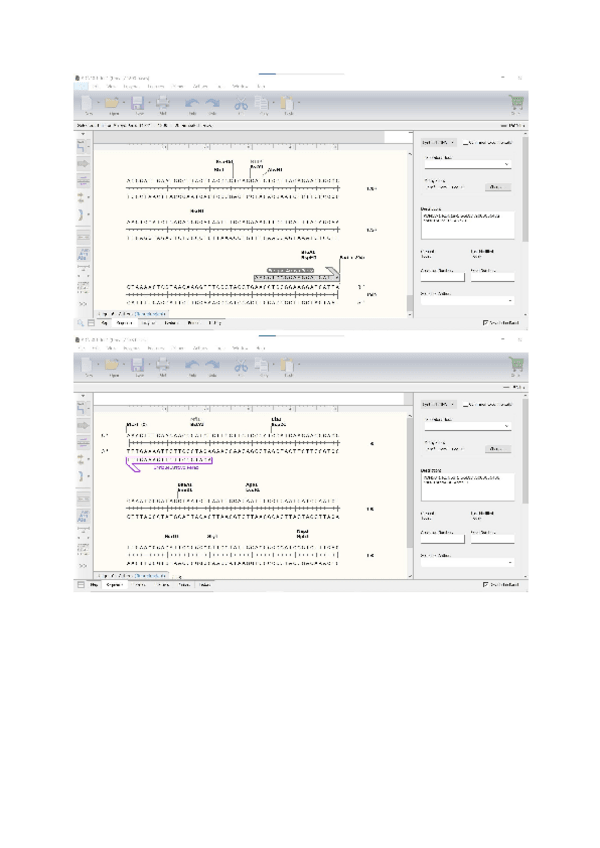
Task: Open the lowest combo box in upper description panel
Action: [467, 301]
